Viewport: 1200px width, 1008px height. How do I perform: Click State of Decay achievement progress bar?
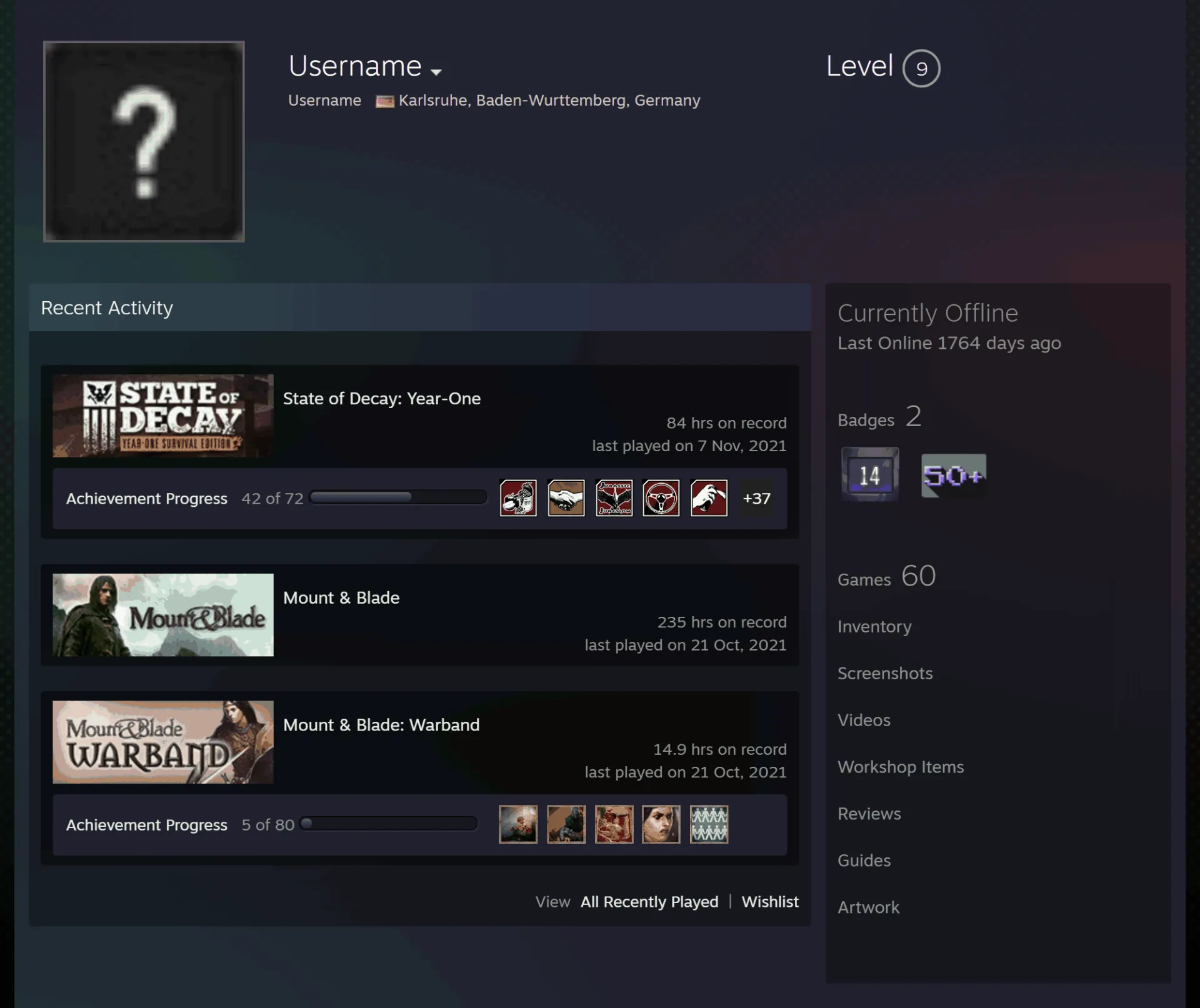[x=398, y=497]
